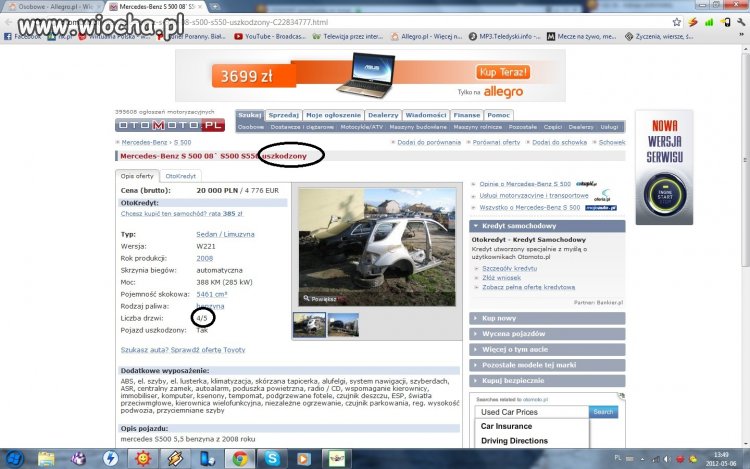This screenshot has width=750, height=469.
Task: Open the Chrome wrench settings menu
Action: click(x=741, y=22)
